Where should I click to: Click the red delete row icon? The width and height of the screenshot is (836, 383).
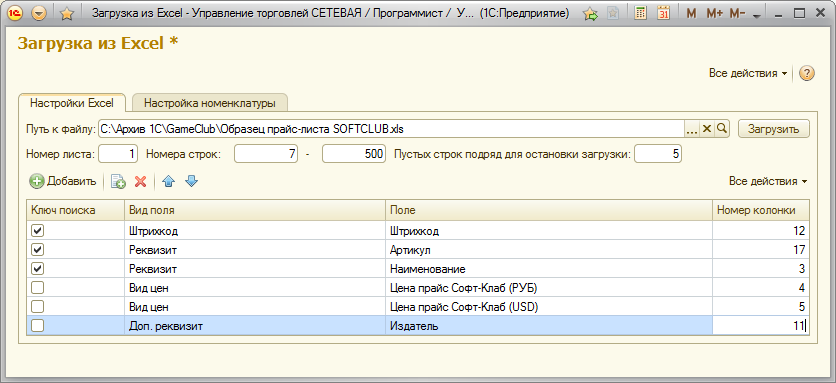[141, 182]
